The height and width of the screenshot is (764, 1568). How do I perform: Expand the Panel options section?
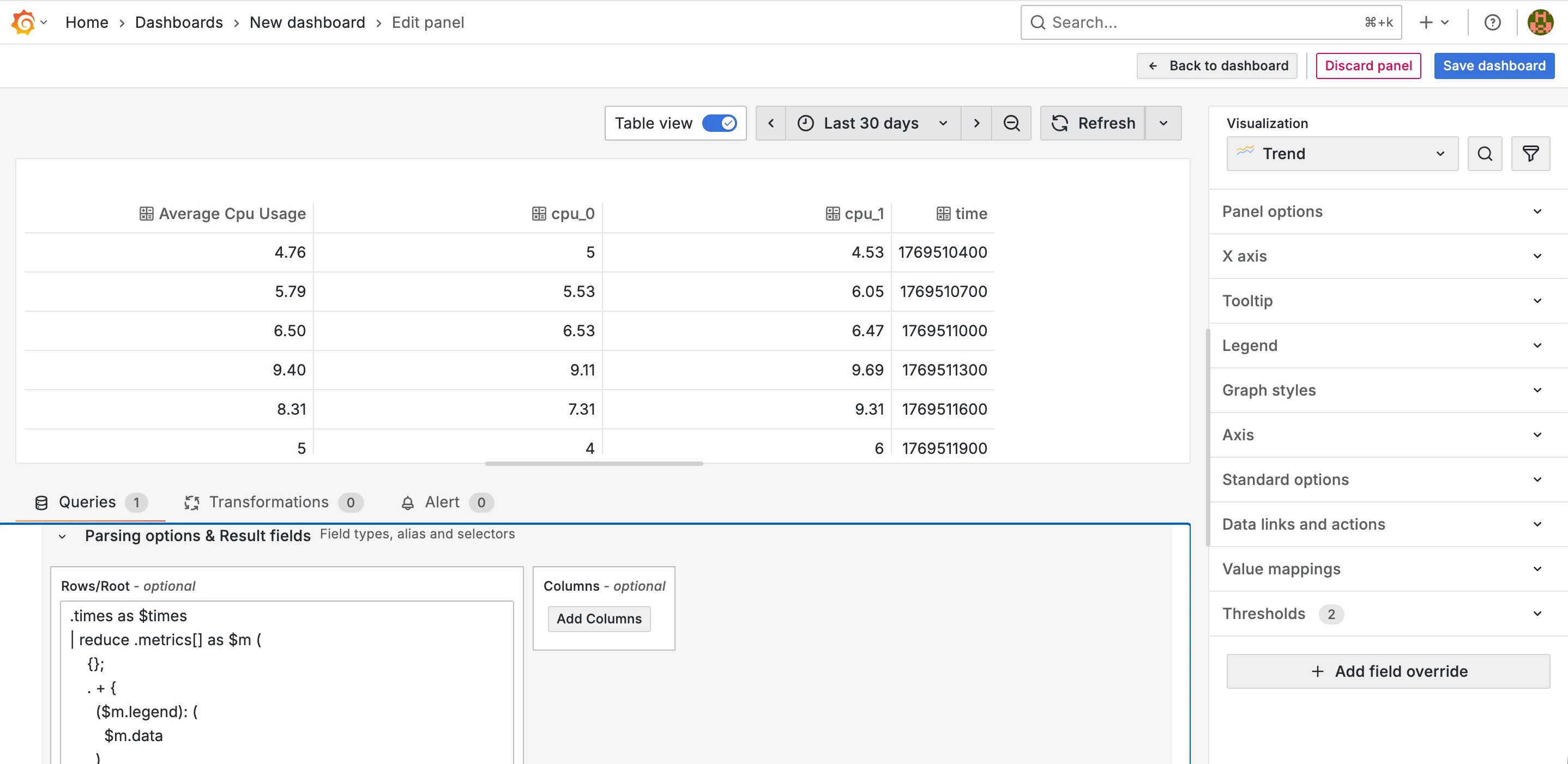(1382, 211)
